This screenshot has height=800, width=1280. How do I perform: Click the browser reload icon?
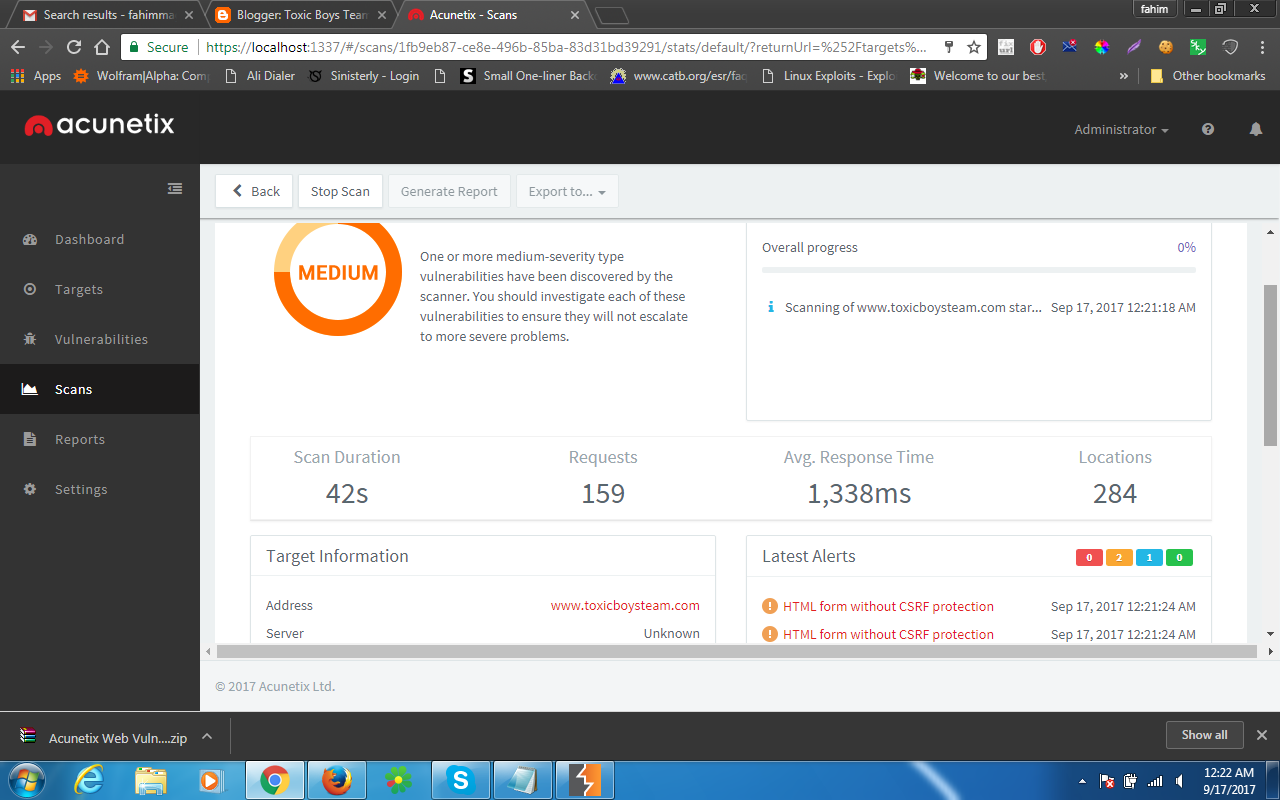[74, 47]
